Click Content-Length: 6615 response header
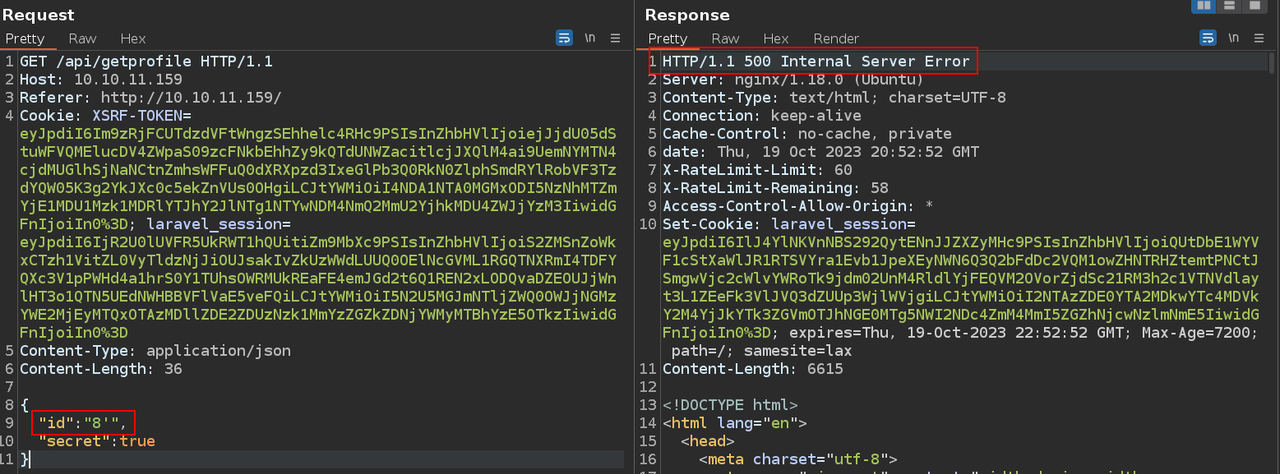The image size is (1280, 474). click(x=752, y=369)
